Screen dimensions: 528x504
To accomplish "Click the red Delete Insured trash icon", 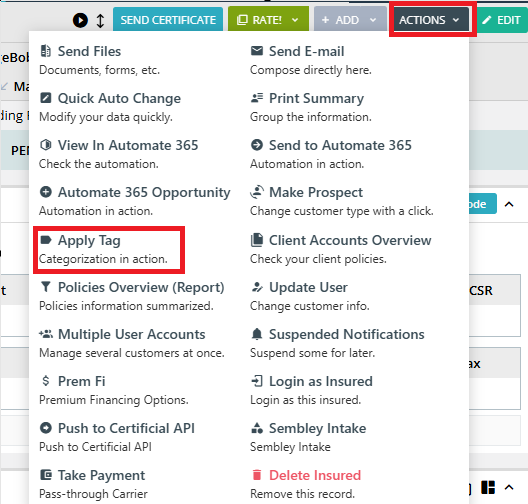I will click(x=257, y=475).
